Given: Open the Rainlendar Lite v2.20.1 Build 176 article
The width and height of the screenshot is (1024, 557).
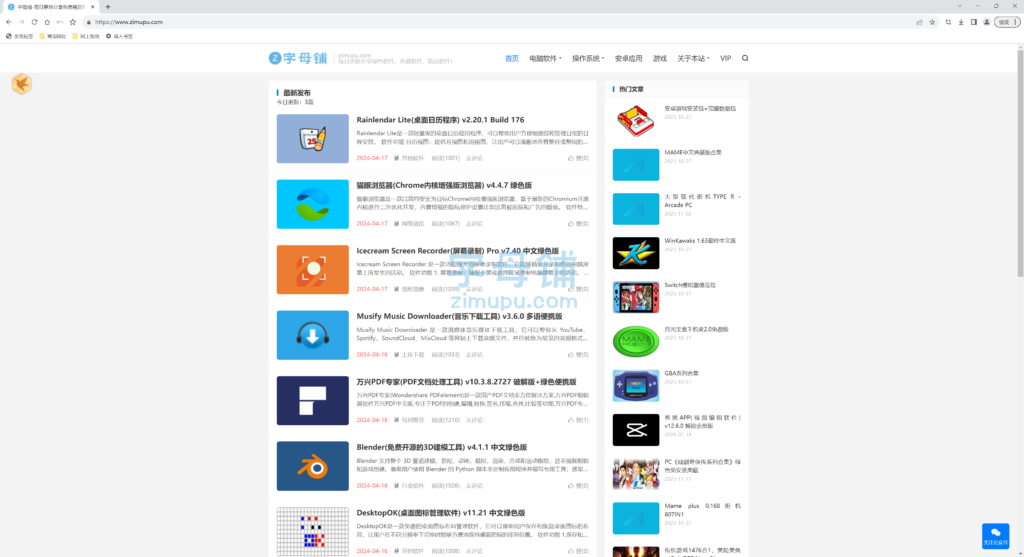Looking at the screenshot, I should [x=440, y=119].
